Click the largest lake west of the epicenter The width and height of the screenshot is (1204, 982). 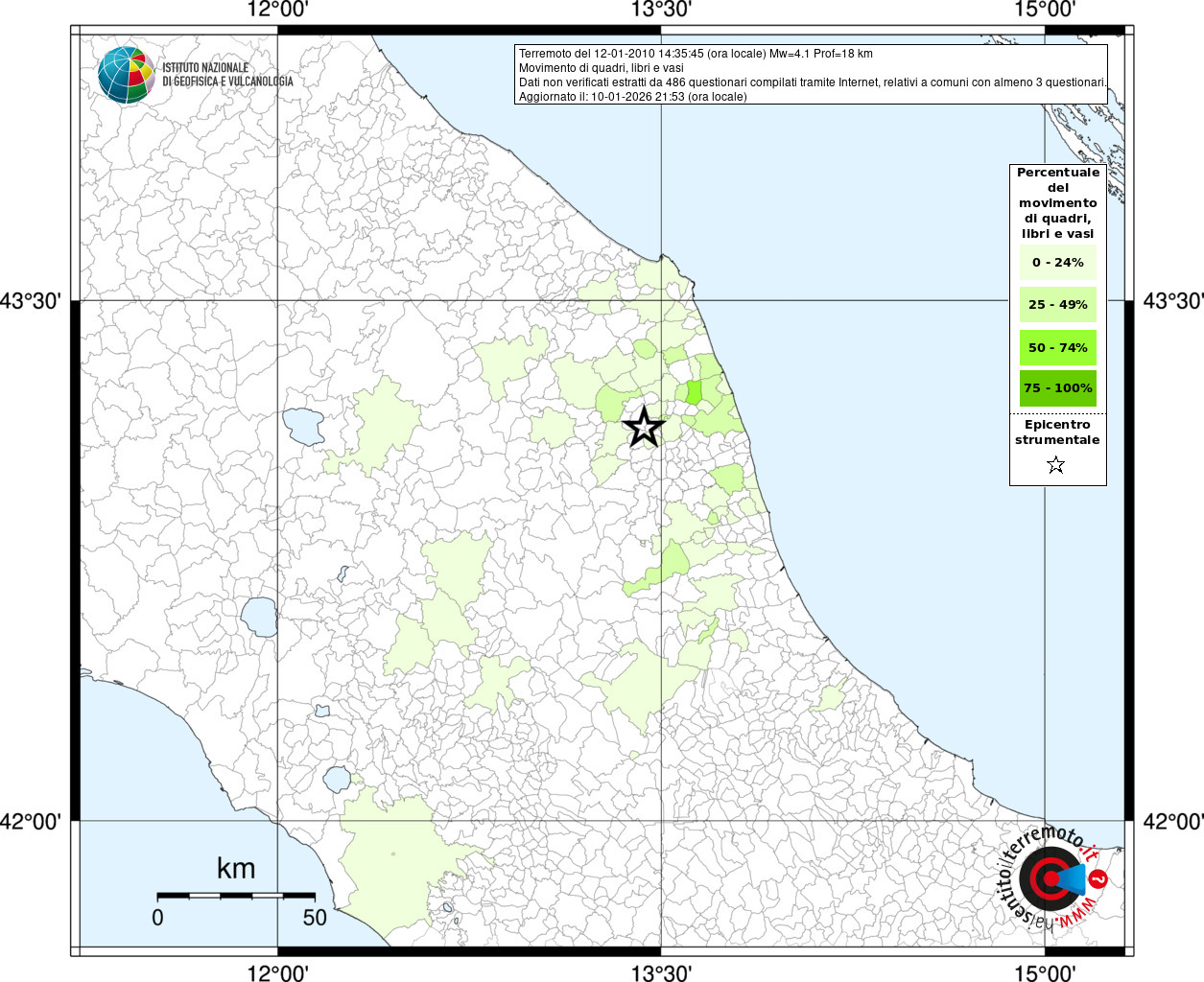[x=303, y=426]
